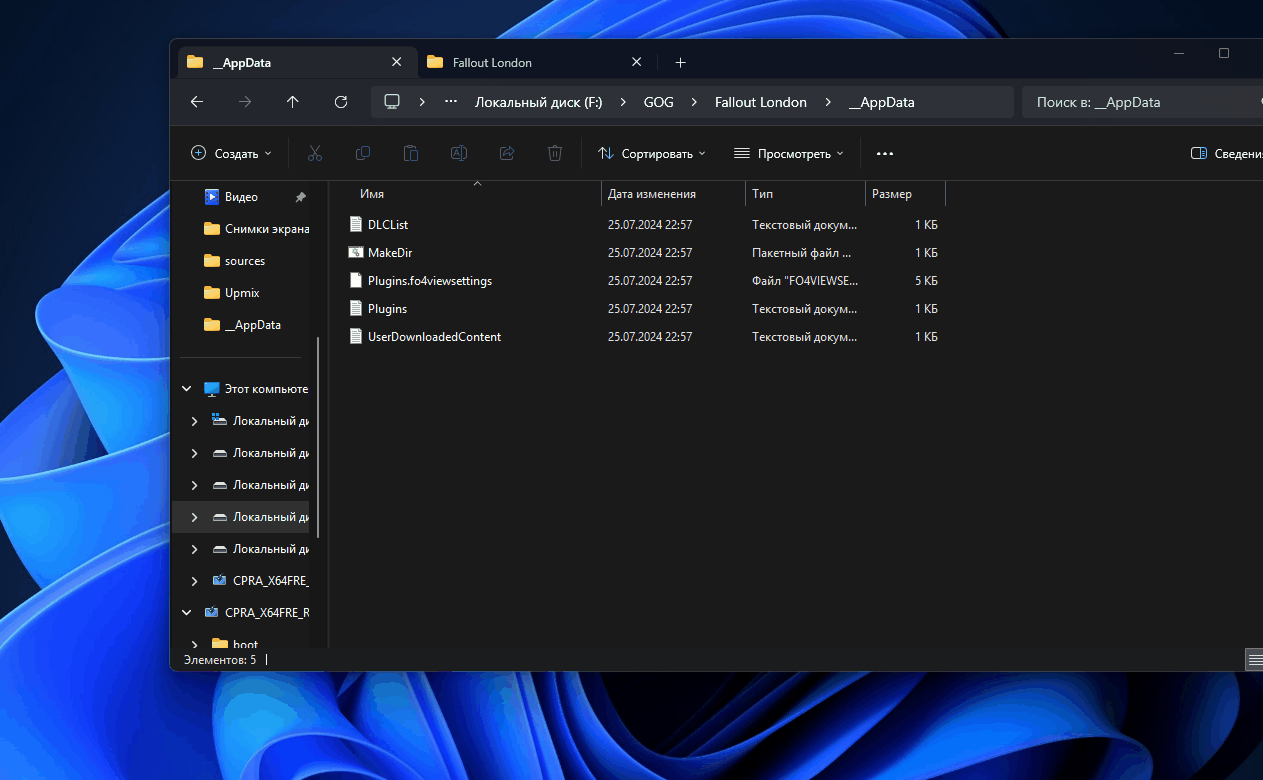Click the Rename icon in toolbar
The height and width of the screenshot is (780, 1263).
point(459,153)
